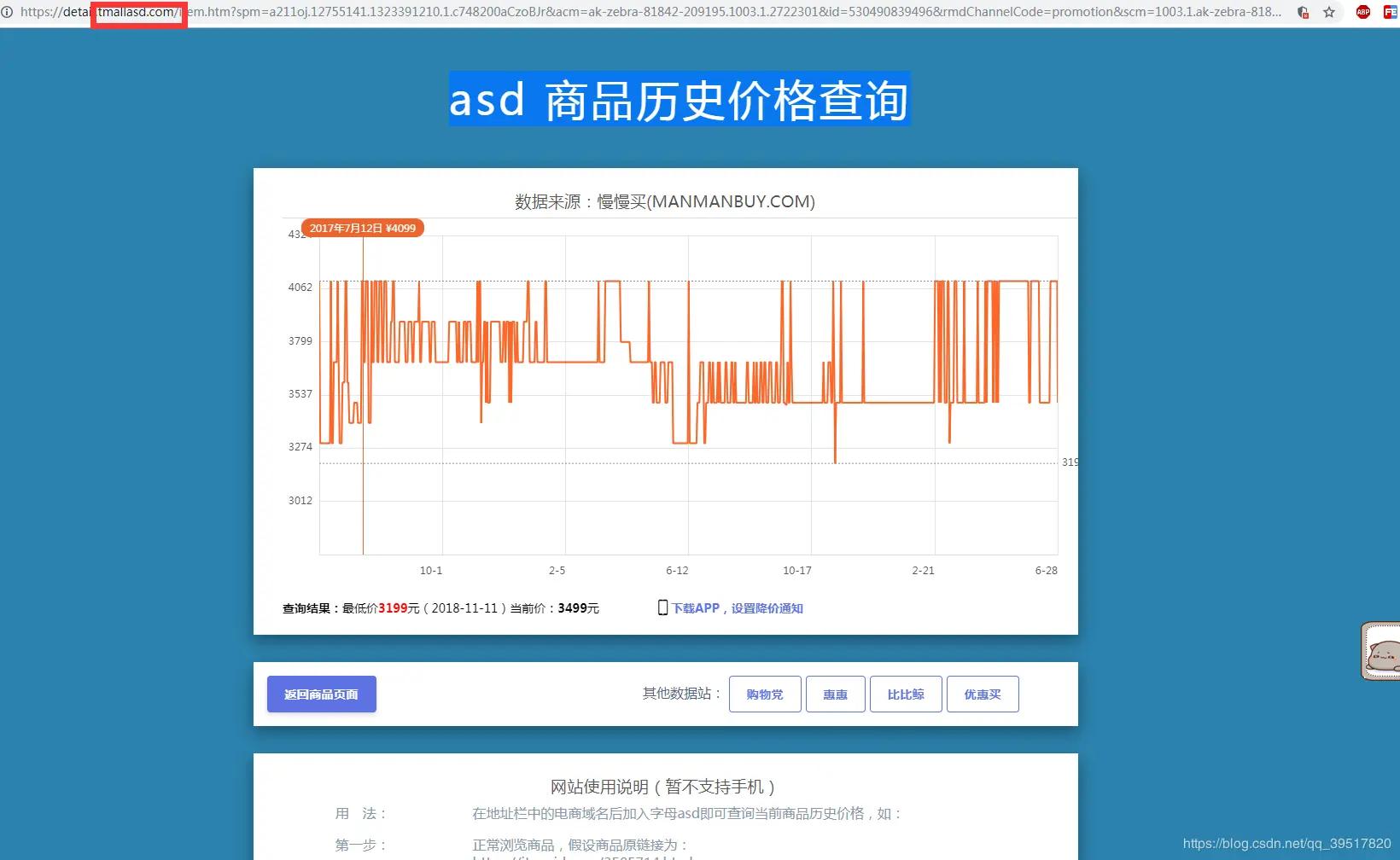
Task: Click the browser refresh area info glyph
Action: 8,12
